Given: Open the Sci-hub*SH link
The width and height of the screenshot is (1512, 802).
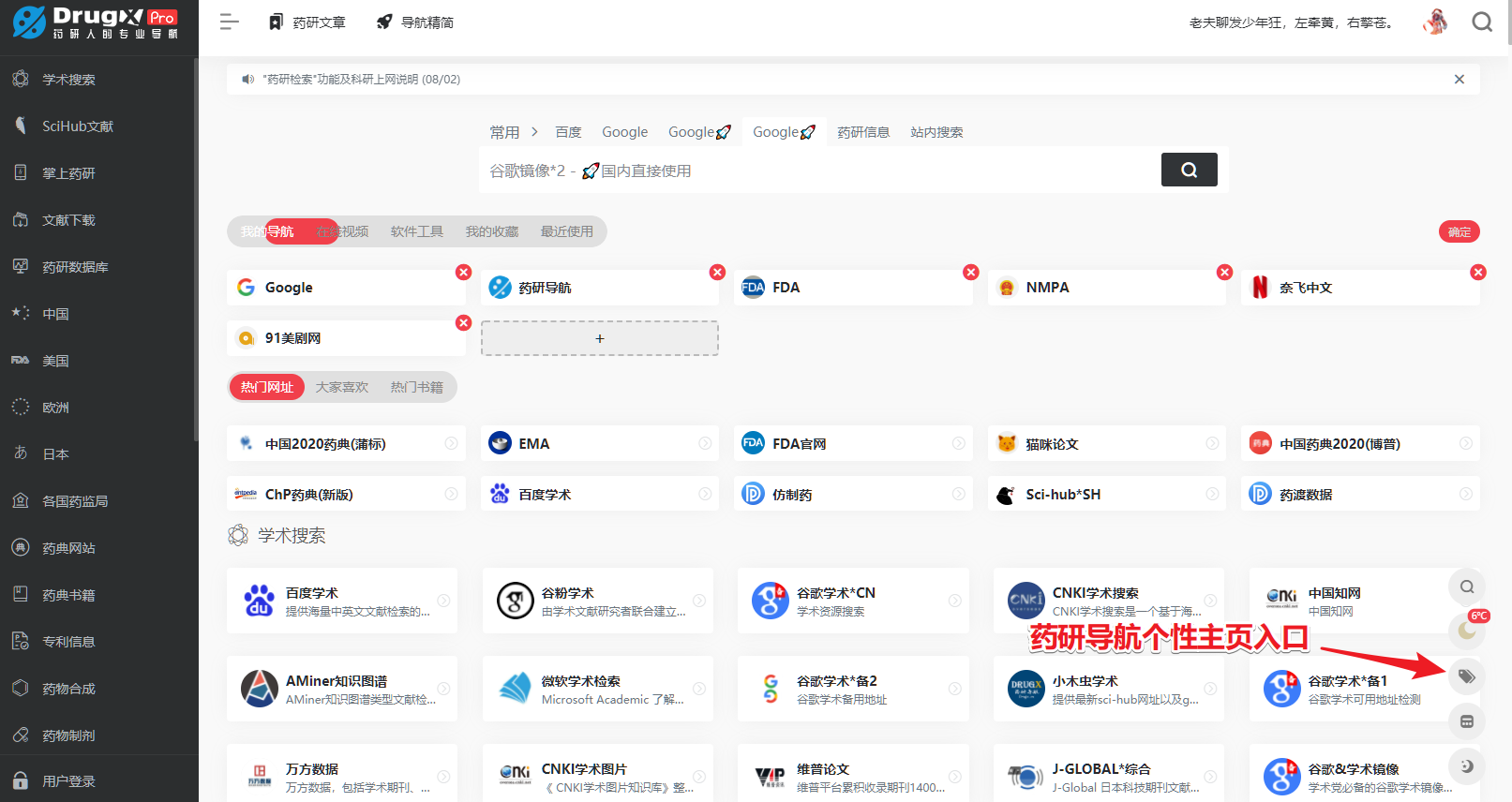Looking at the screenshot, I should point(1107,494).
